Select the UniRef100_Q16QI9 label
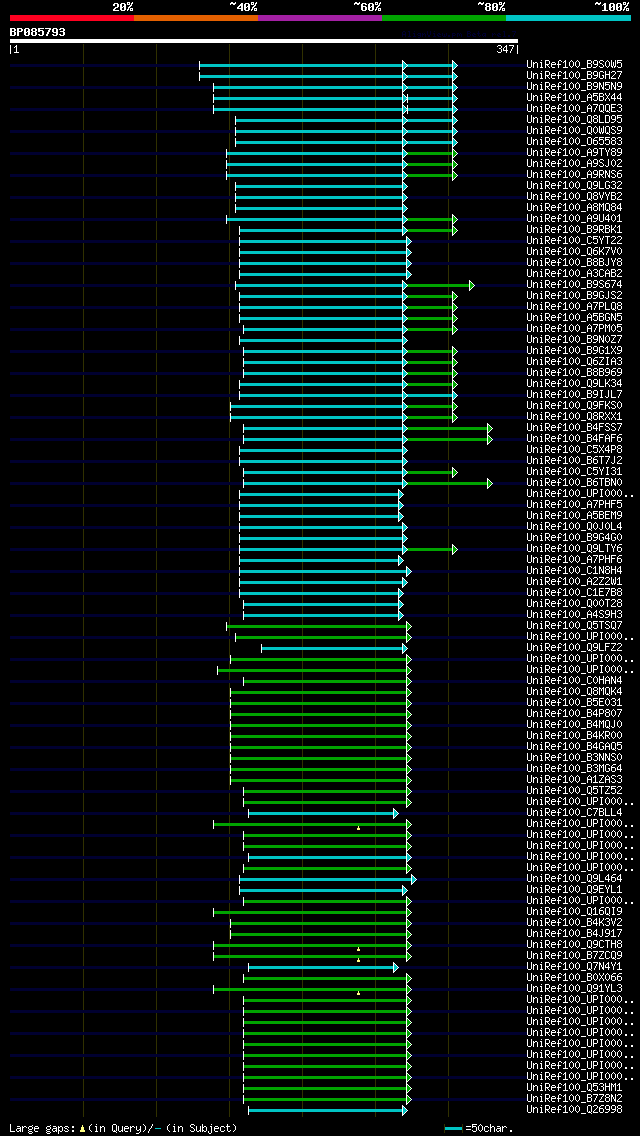The width and height of the screenshot is (640, 1136). pos(574,911)
